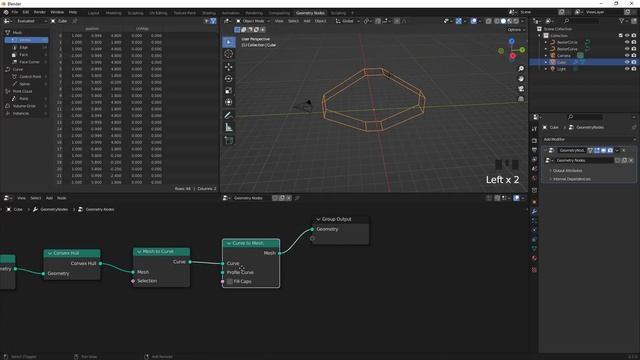This screenshot has width=640, height=360.
Task: Click spreadsheet filter funnel icon
Action: pyautogui.click(x=213, y=21)
